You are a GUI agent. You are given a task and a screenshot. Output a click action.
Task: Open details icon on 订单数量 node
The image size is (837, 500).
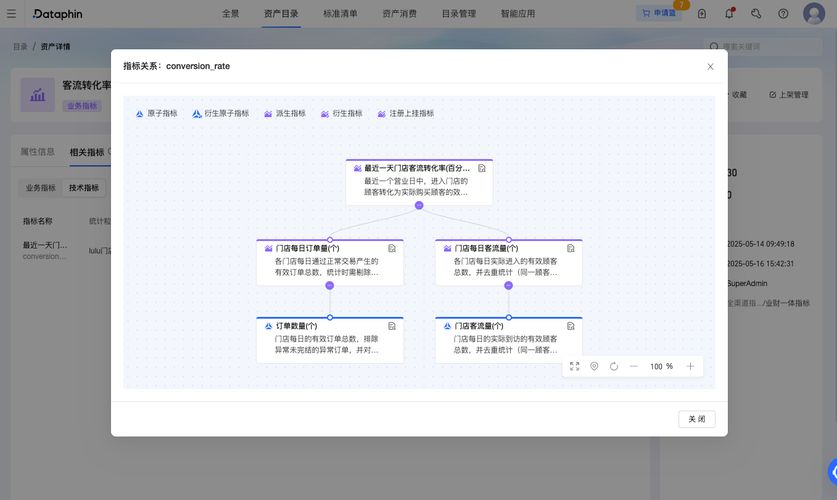392,326
